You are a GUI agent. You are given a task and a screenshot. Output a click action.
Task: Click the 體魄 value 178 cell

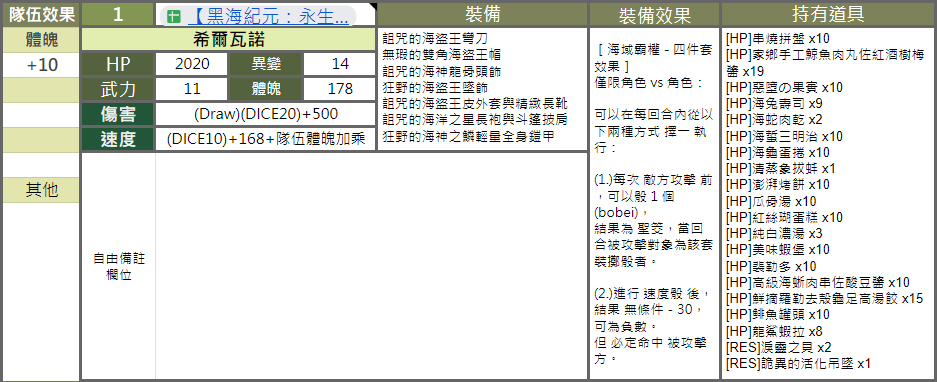340,89
